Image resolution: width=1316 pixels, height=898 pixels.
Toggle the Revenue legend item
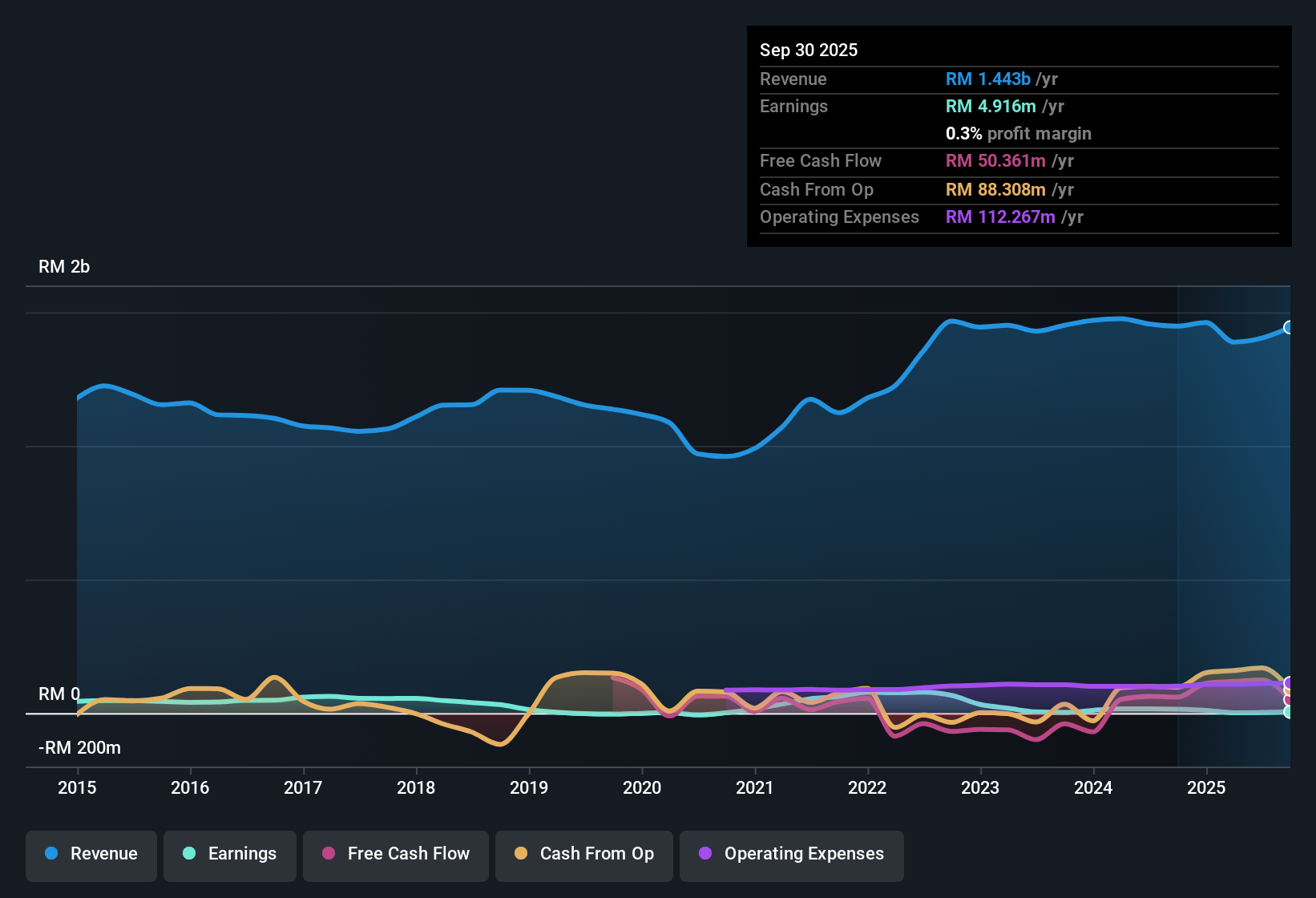(91, 854)
